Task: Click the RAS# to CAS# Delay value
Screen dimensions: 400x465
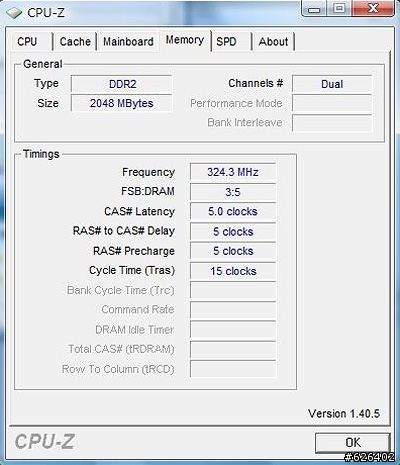Action: click(233, 232)
